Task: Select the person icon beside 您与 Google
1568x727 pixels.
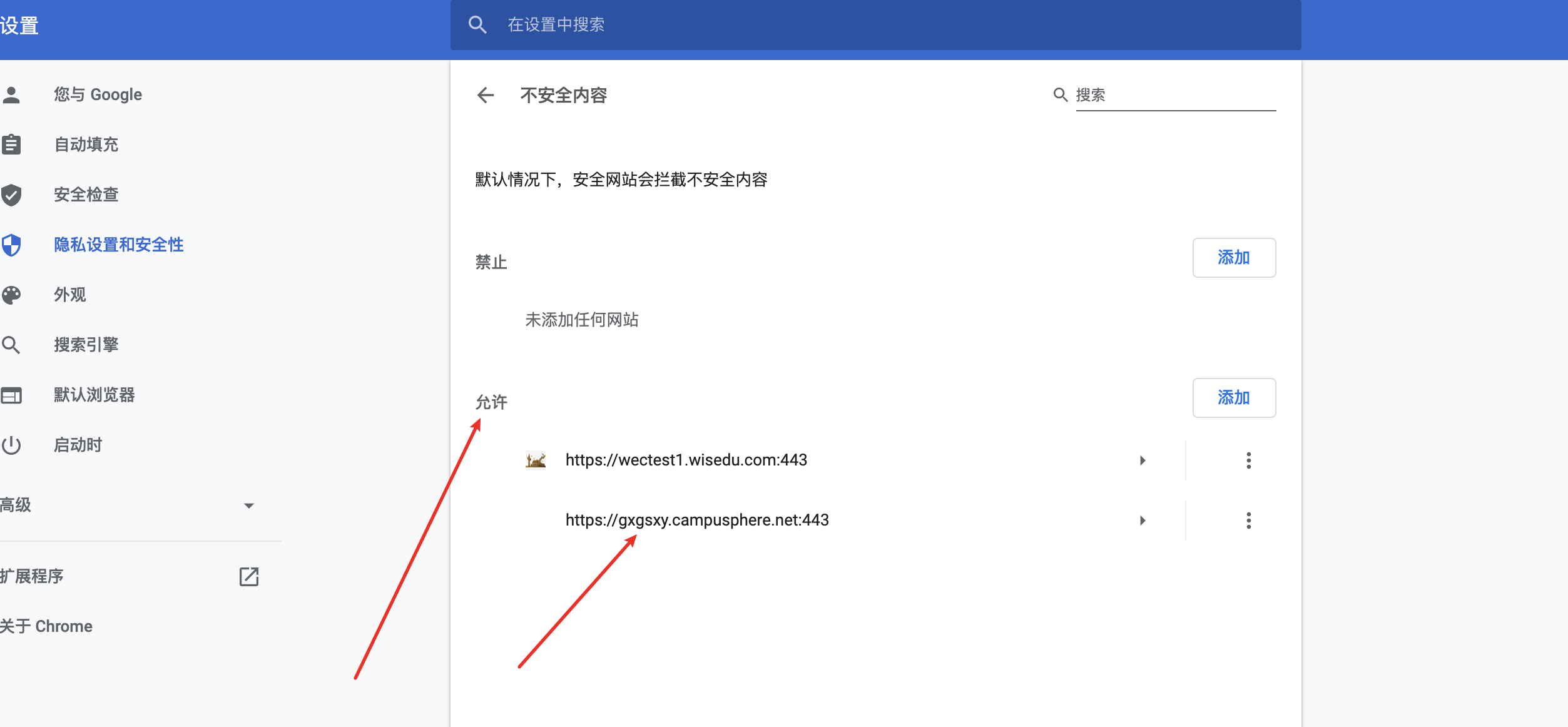Action: tap(13, 94)
